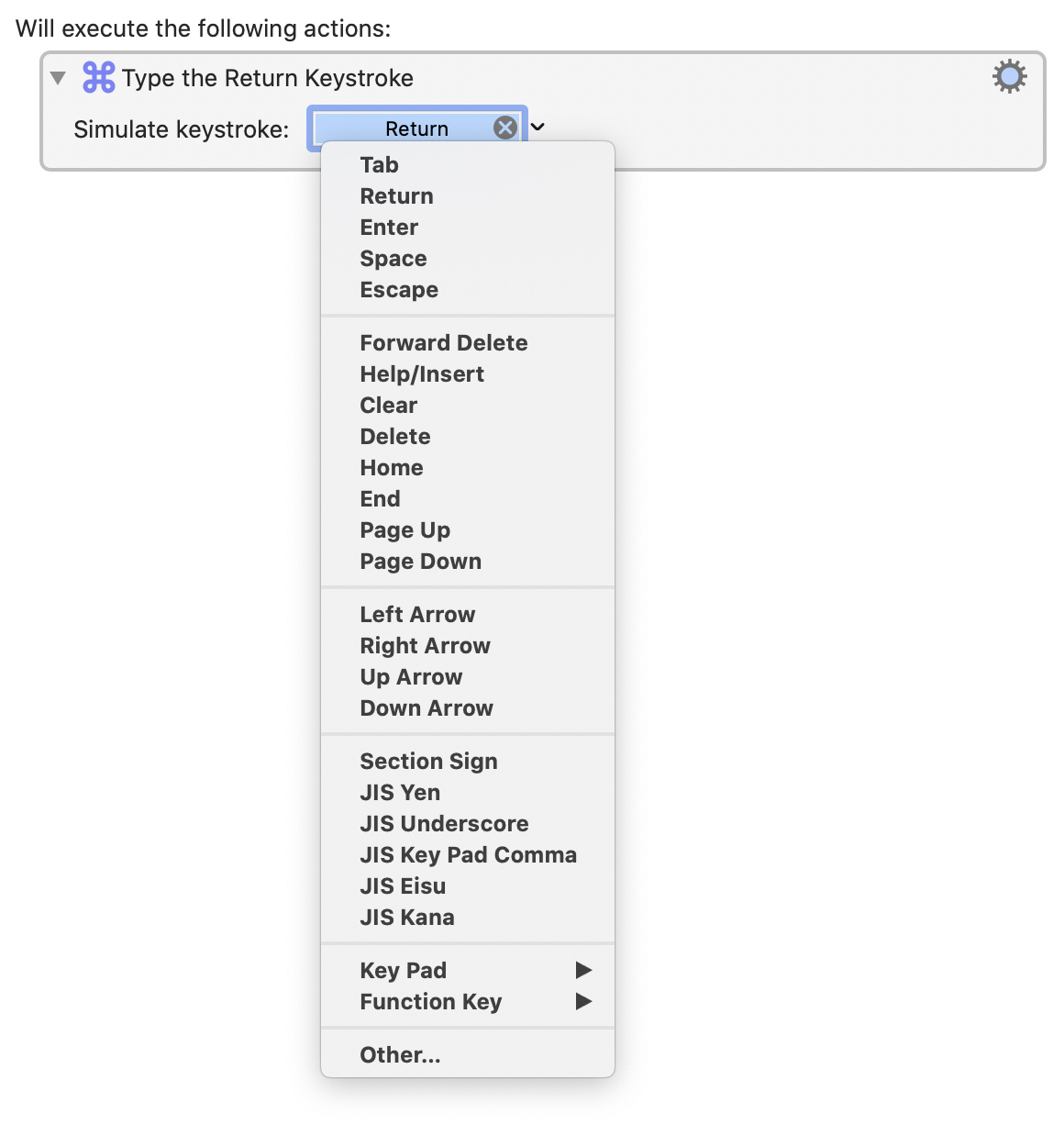The width and height of the screenshot is (1064, 1147).
Task: Select JIS Kana key entry
Action: [407, 918]
